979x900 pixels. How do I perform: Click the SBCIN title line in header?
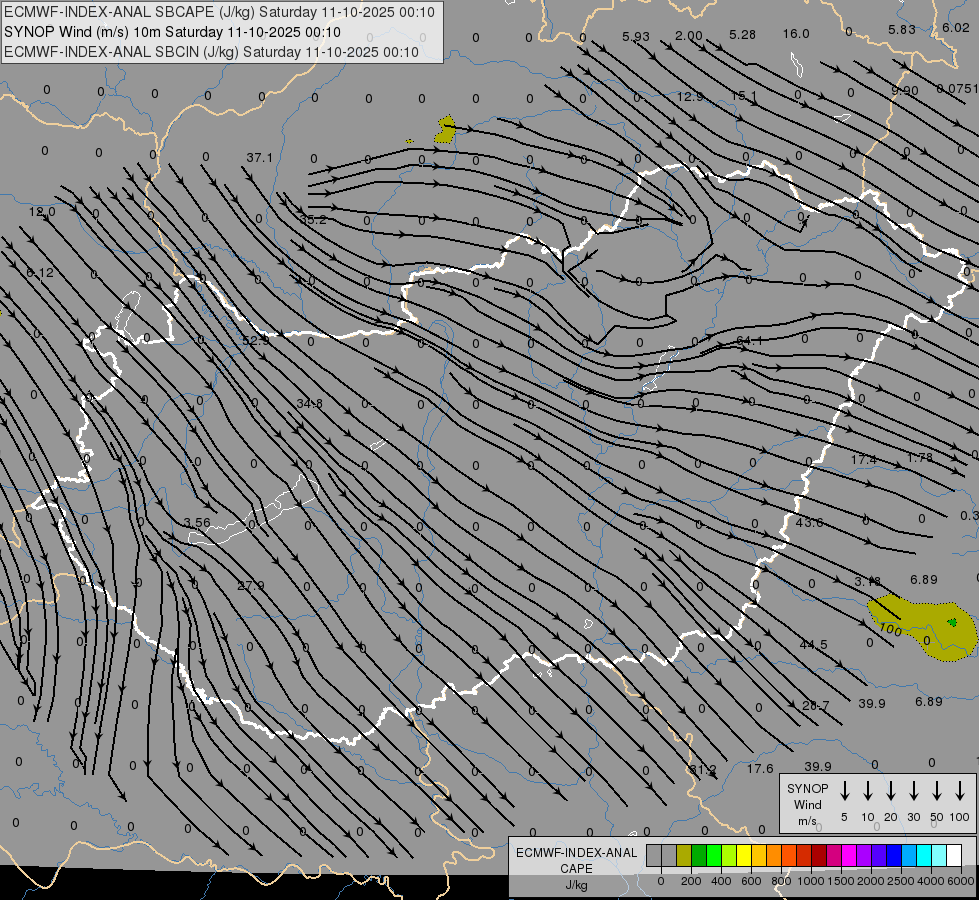tap(211, 52)
